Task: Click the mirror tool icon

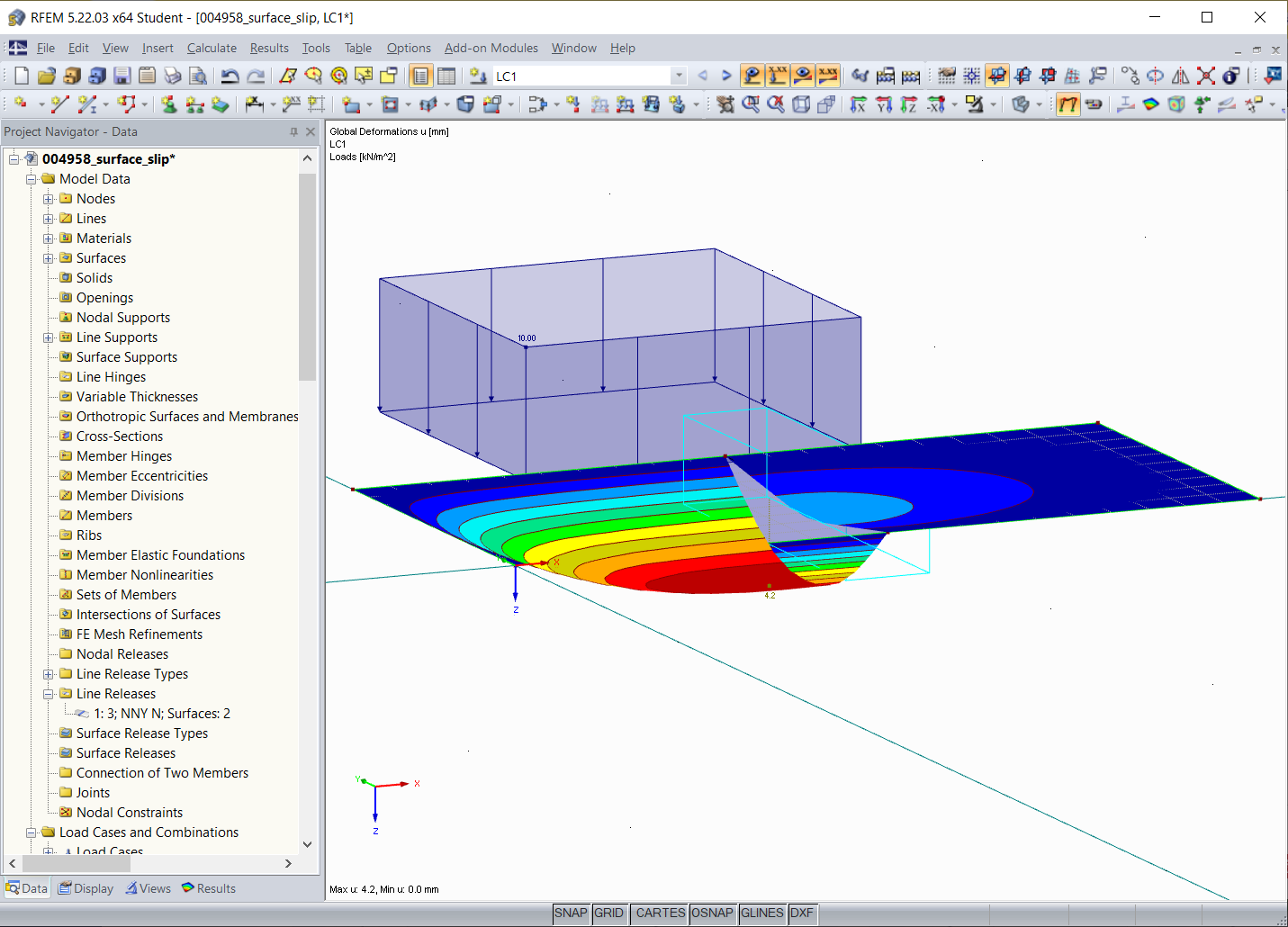Action: (x=1180, y=76)
